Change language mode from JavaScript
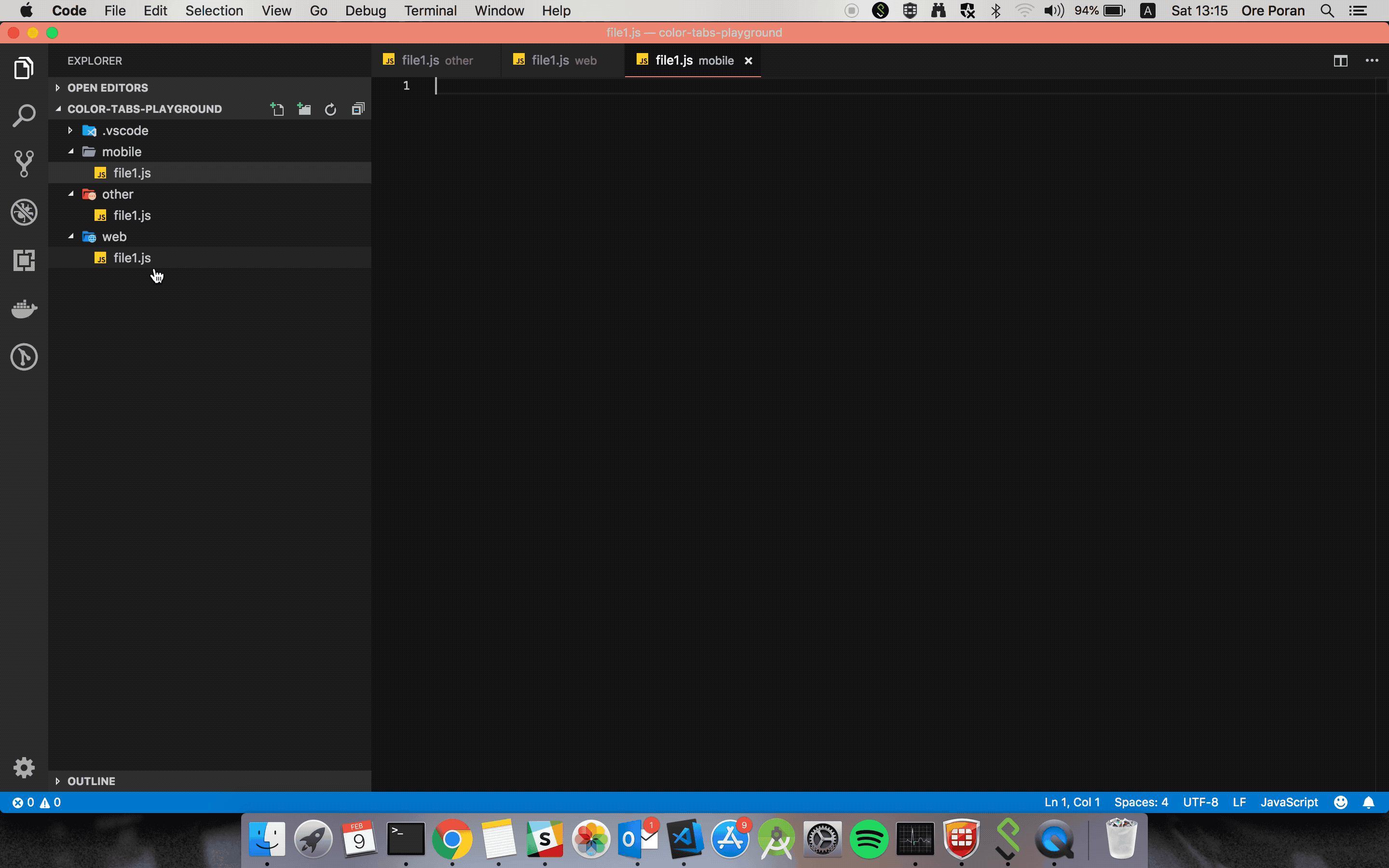Screen dimensions: 1389x868 (x=1289, y=802)
